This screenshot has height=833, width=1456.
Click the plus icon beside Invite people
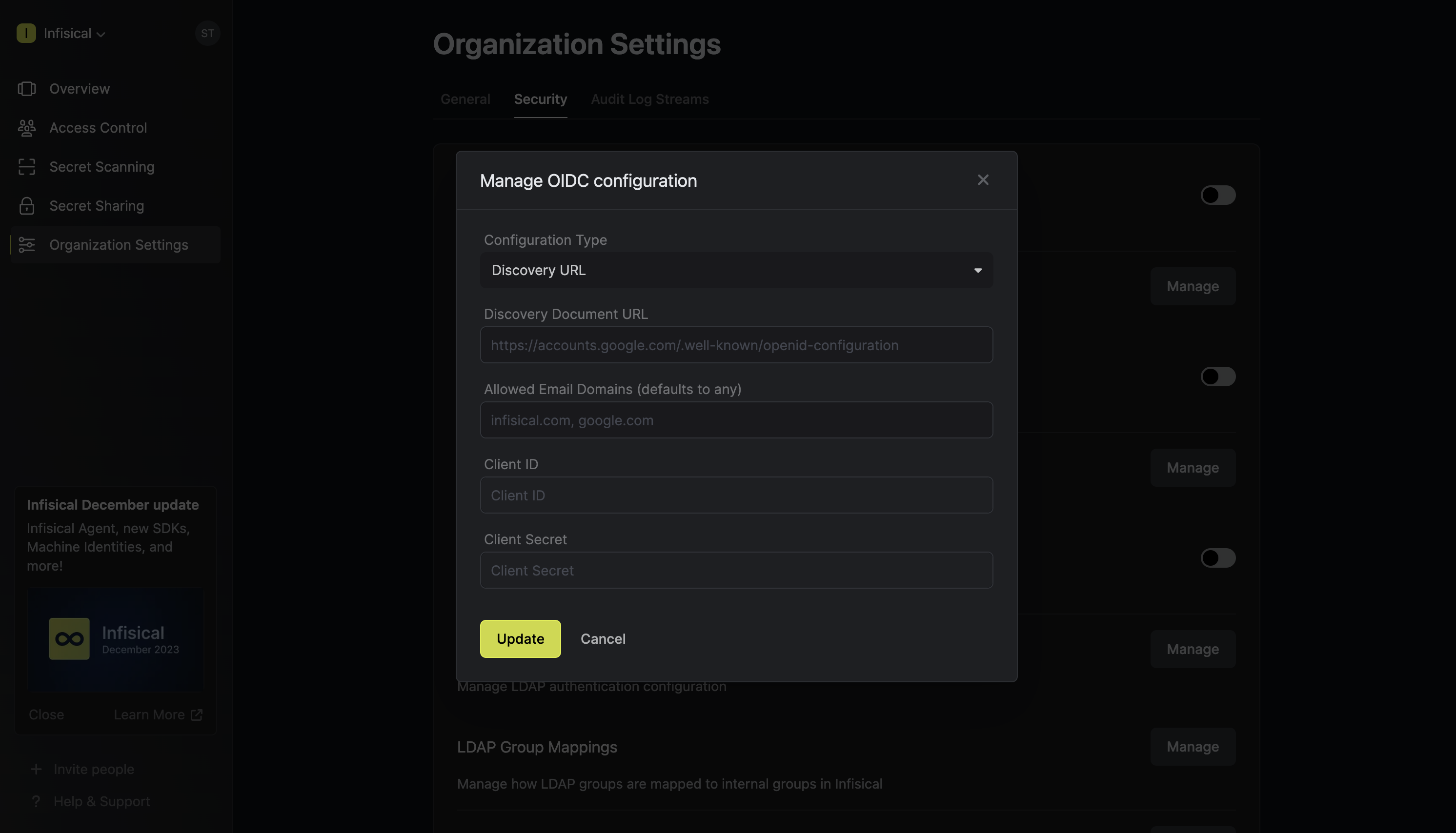coord(36,770)
